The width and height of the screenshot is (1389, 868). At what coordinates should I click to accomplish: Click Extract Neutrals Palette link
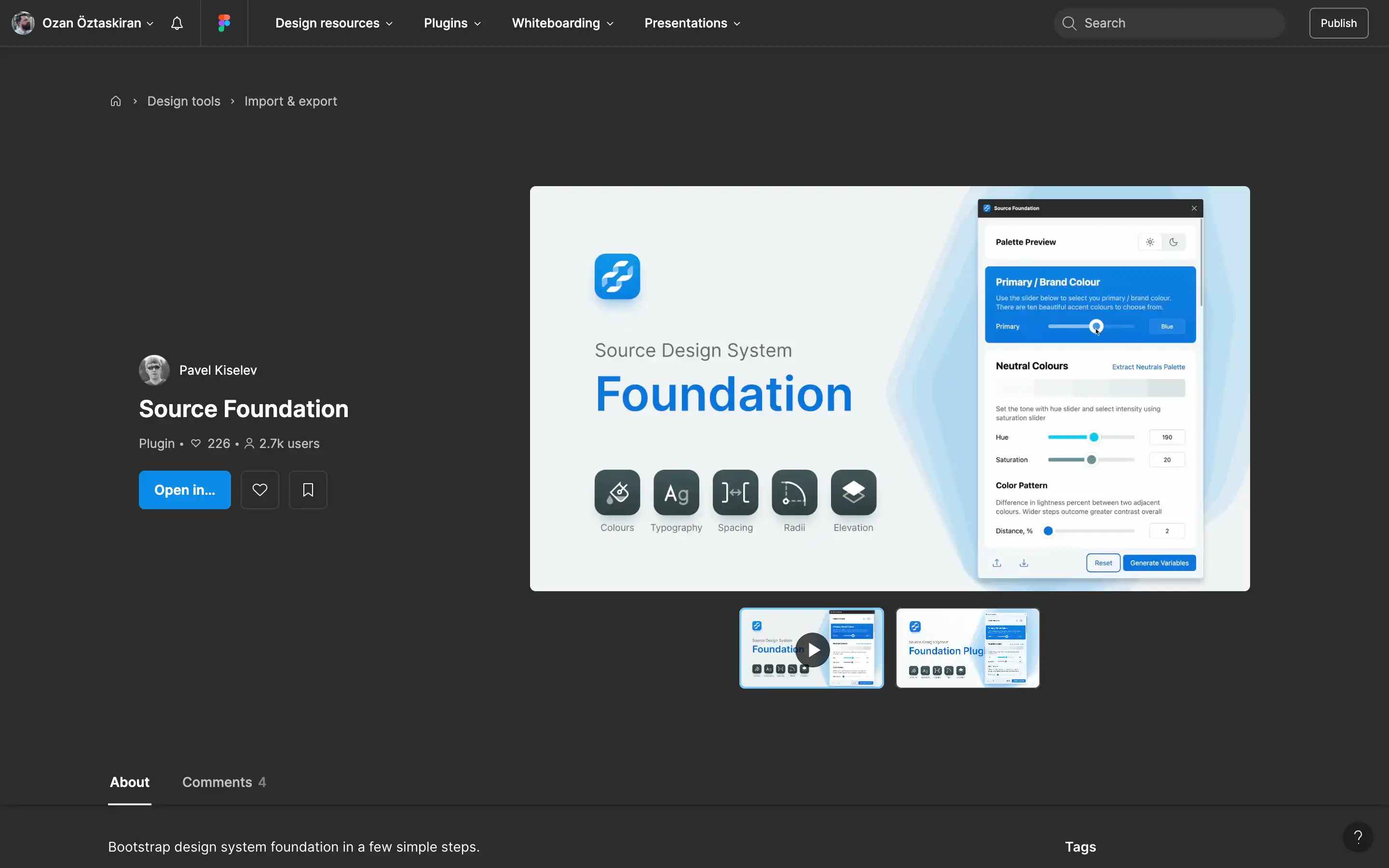[x=1148, y=367]
